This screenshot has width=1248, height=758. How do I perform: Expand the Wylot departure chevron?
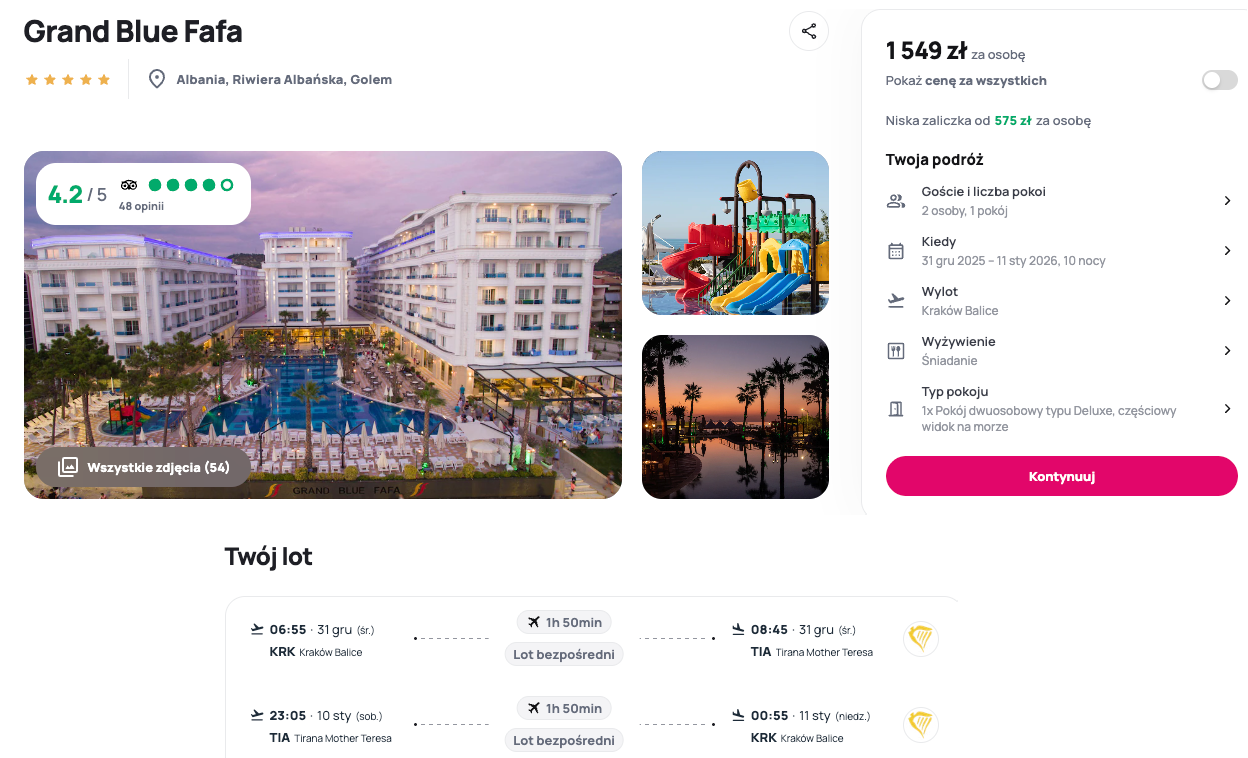tap(1227, 300)
